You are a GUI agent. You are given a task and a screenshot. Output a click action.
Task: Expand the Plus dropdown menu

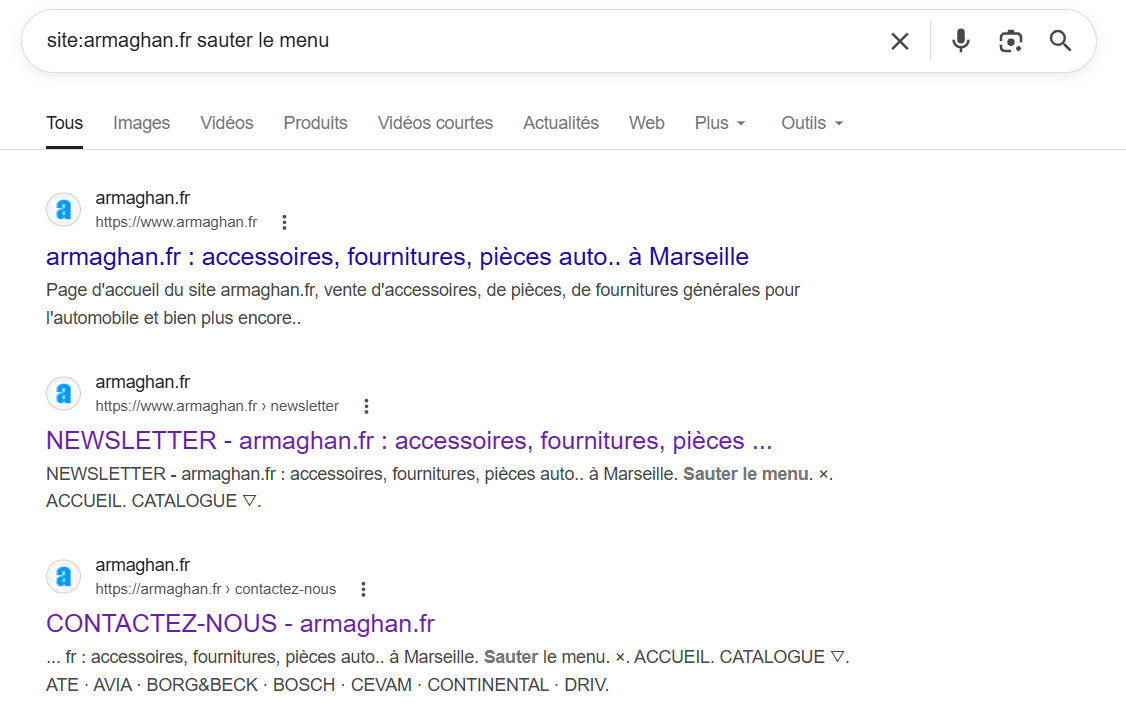(720, 123)
